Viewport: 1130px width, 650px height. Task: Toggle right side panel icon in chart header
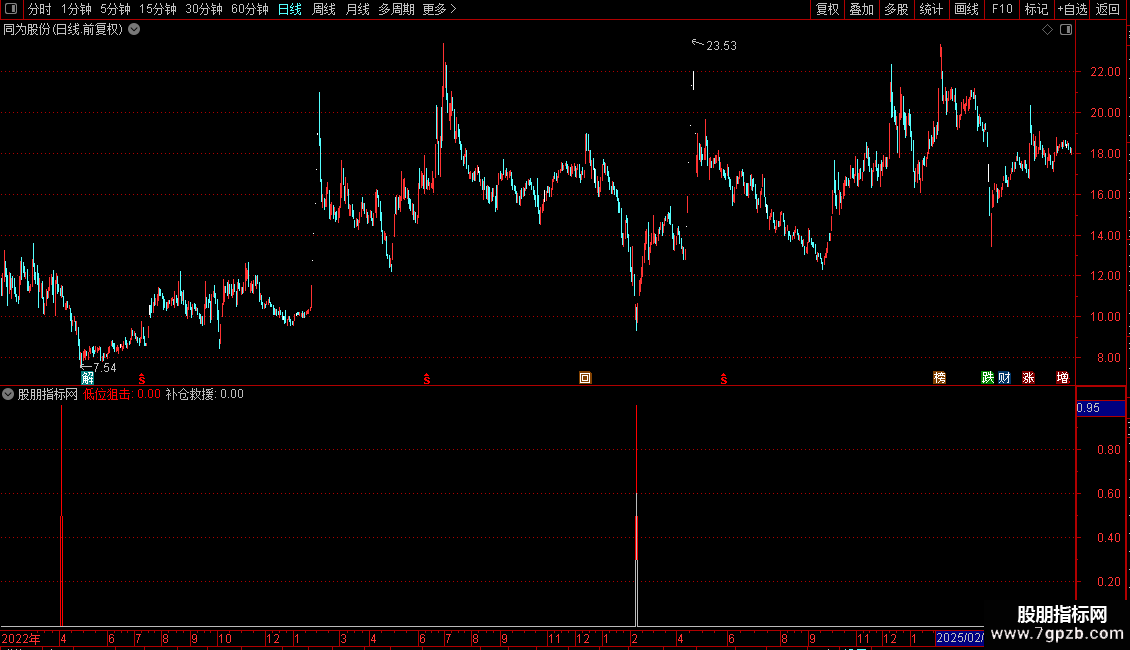coord(1066,30)
